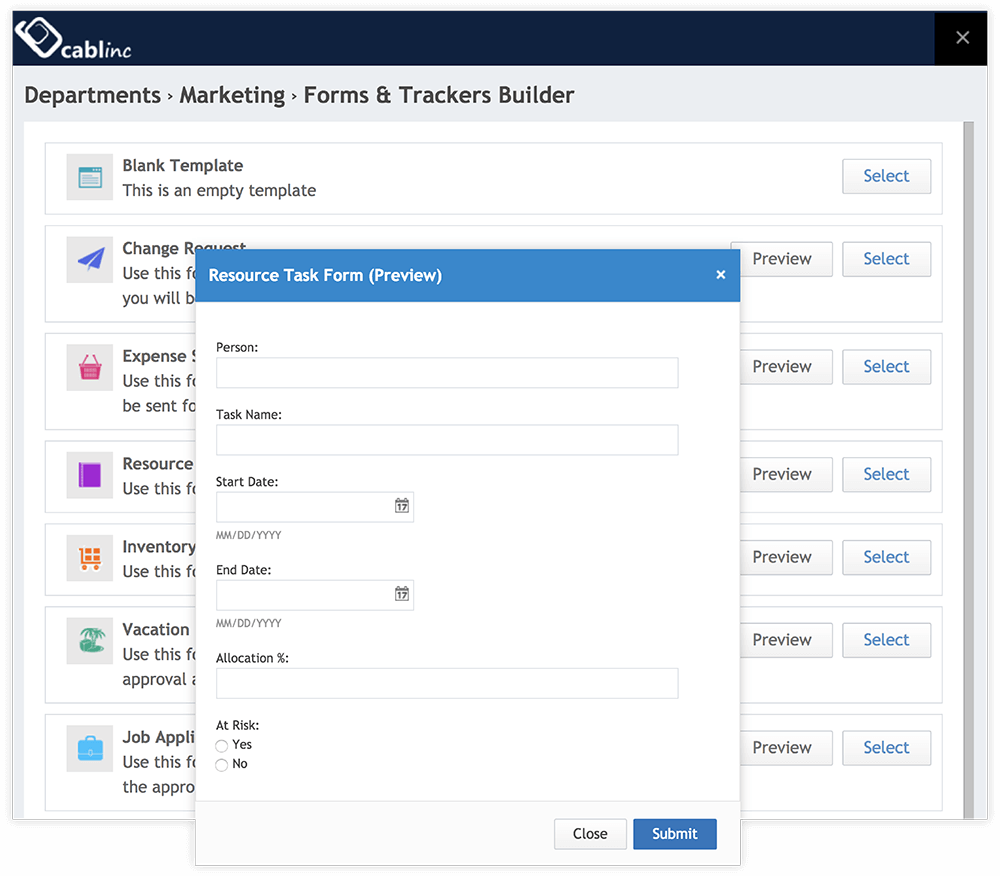Click the Person input field
Viewport: 1000px width, 876px height.
pos(446,371)
